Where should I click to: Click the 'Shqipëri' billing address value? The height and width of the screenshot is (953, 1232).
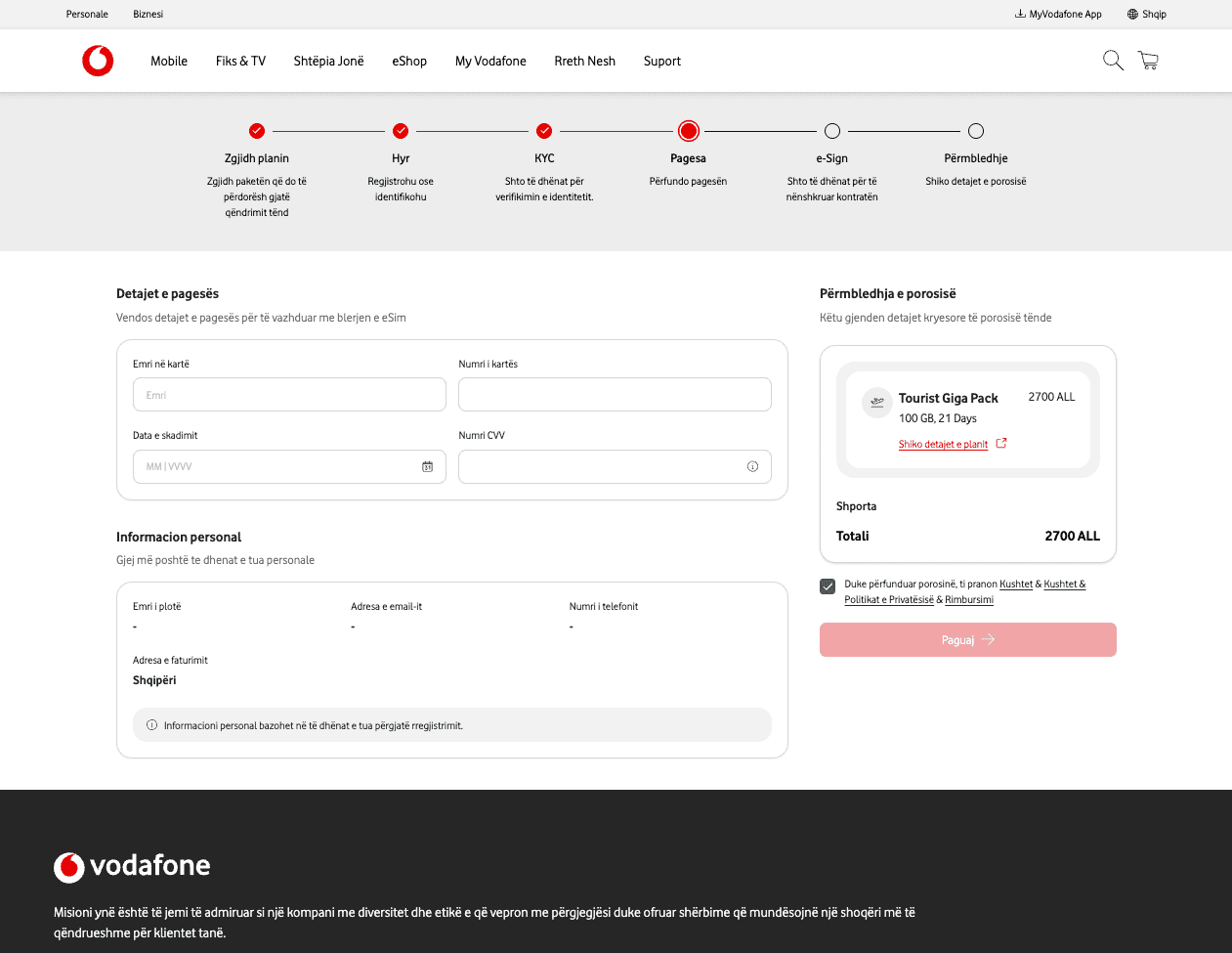[154, 680]
